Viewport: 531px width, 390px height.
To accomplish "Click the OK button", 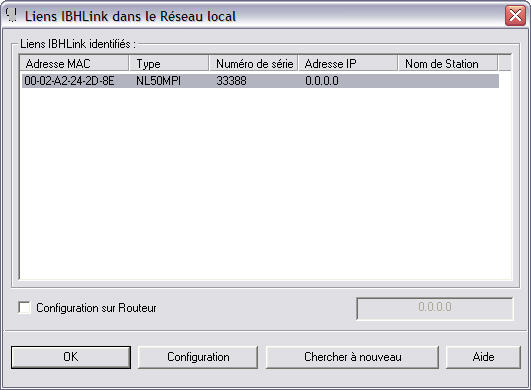I will pyautogui.click(x=71, y=357).
